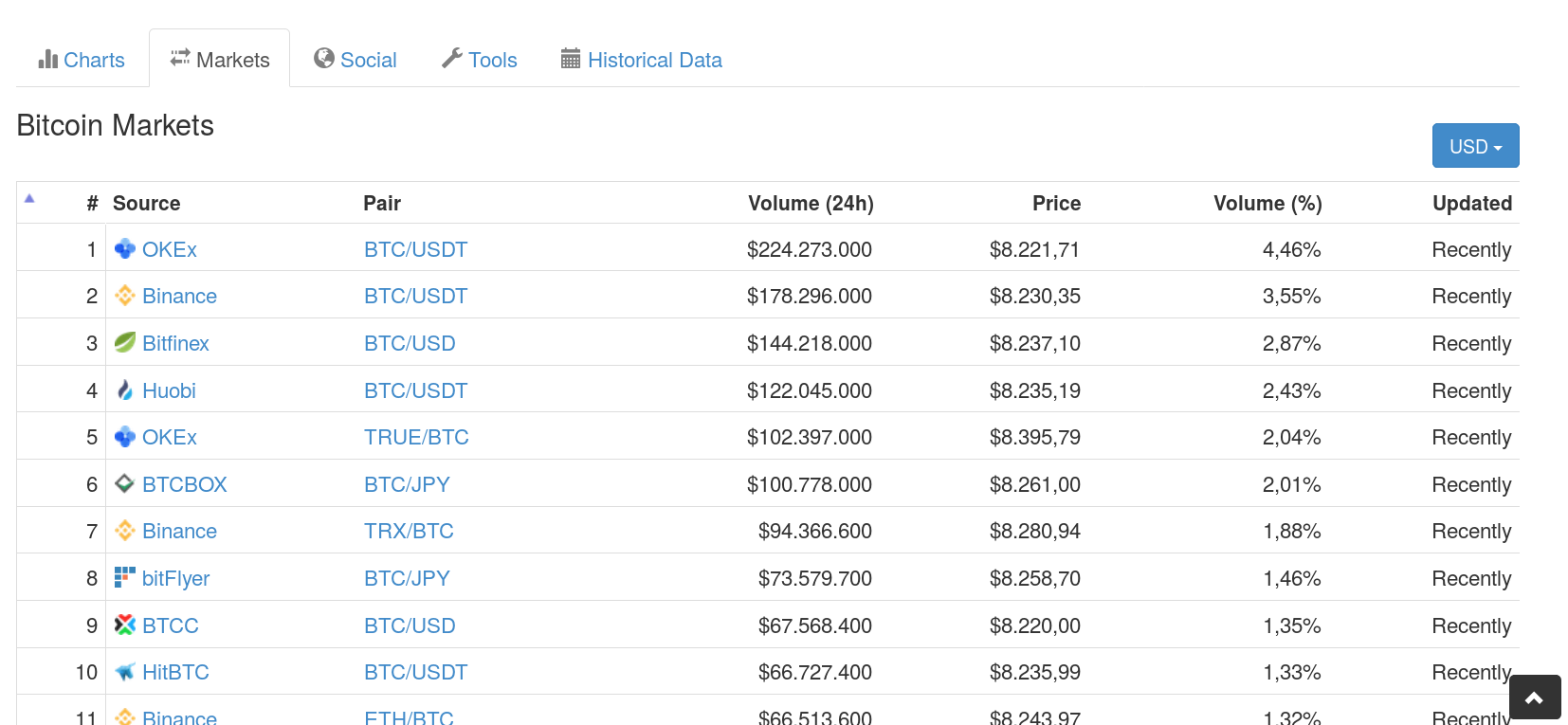This screenshot has width=1568, height=725.
Task: Open the BTCBOX exchange link
Action: click(185, 484)
